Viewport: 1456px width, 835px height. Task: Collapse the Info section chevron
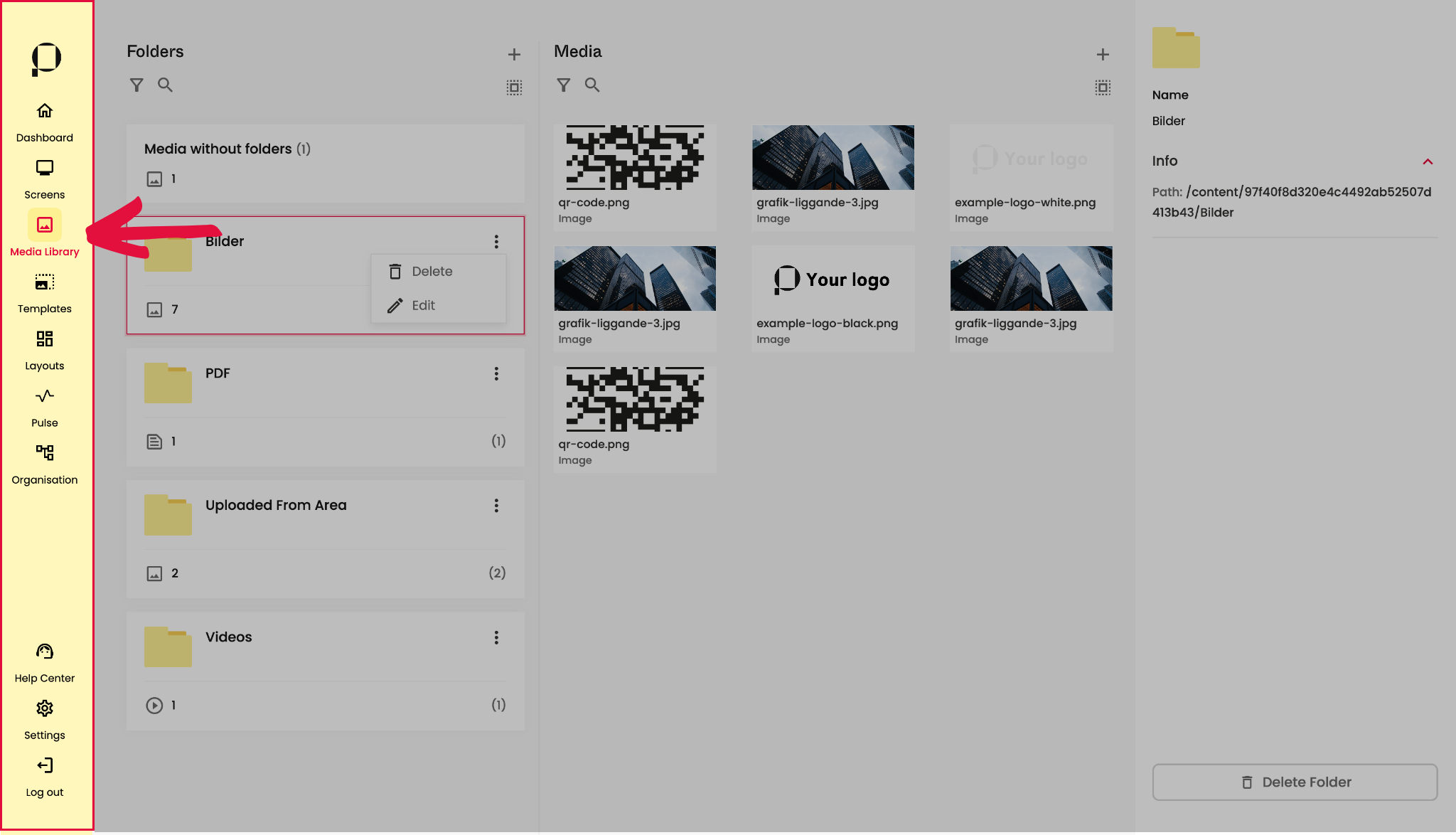click(1427, 161)
